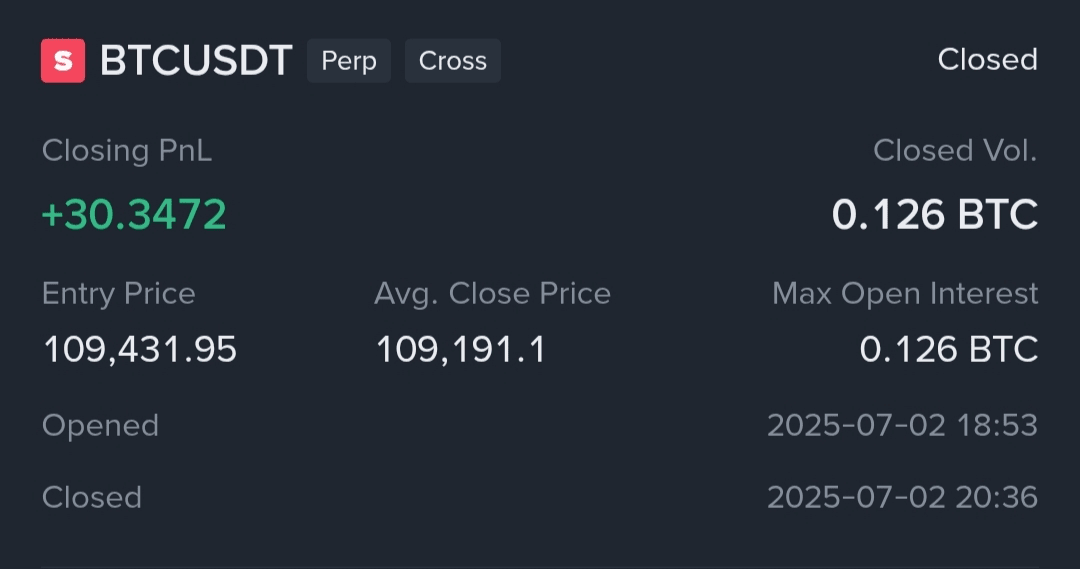The width and height of the screenshot is (1080, 569).
Task: Tap the Closed Vol. label
Action: [x=955, y=151]
